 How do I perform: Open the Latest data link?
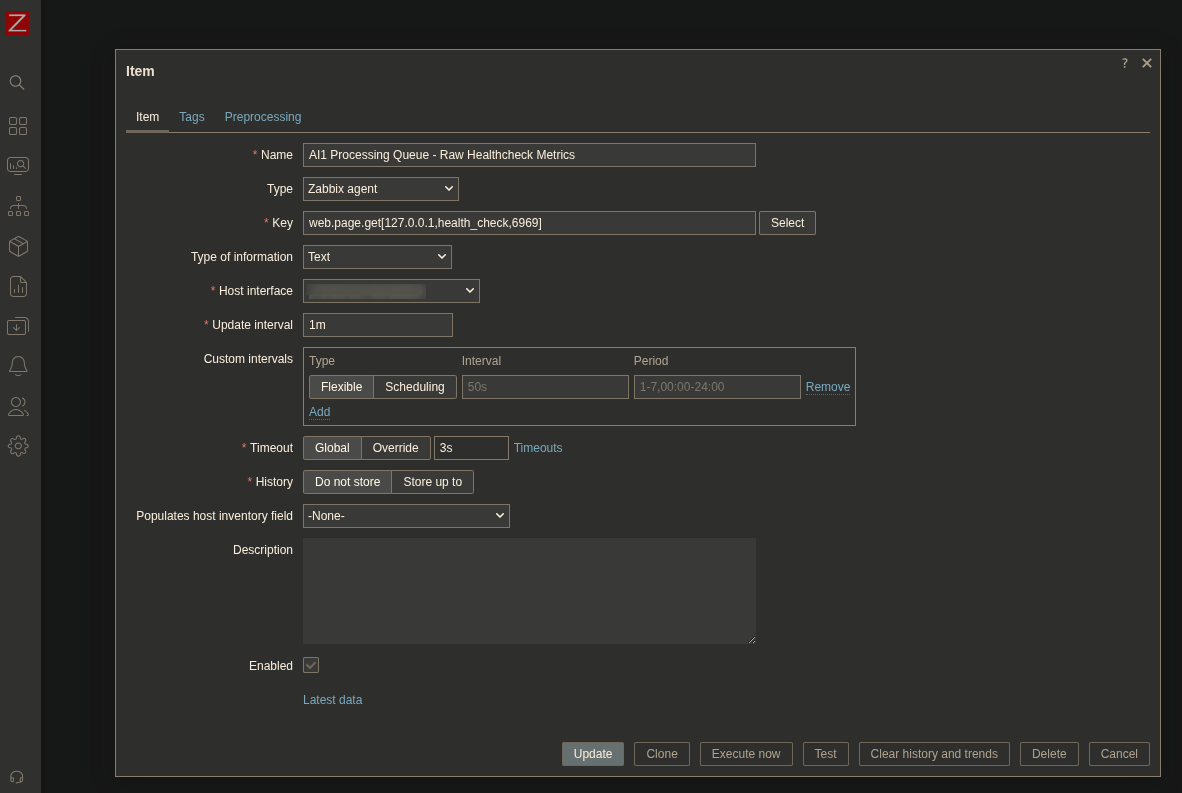click(x=332, y=700)
